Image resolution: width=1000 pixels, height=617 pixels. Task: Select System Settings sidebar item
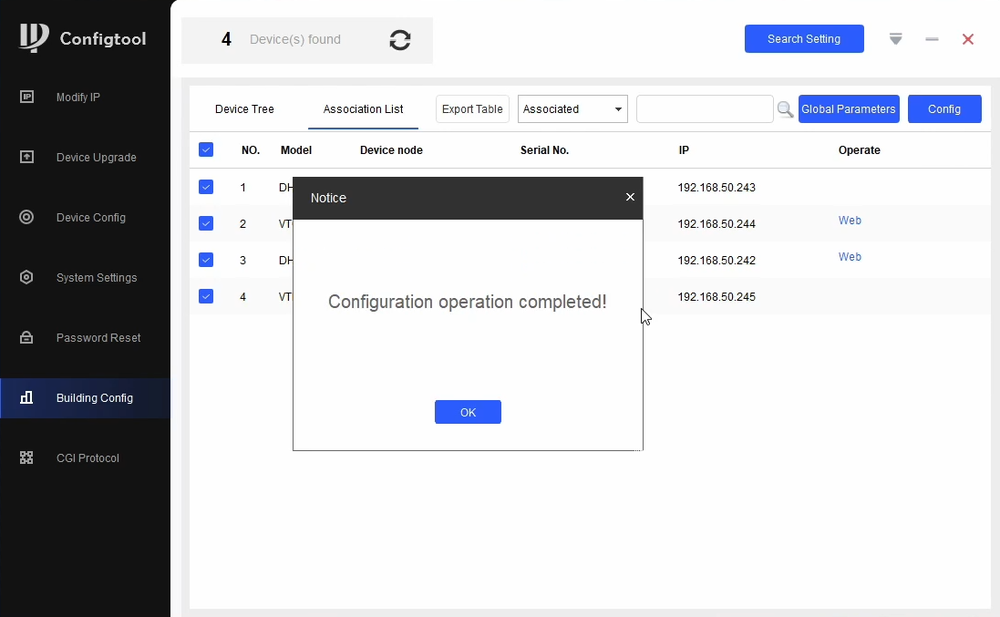click(96, 277)
